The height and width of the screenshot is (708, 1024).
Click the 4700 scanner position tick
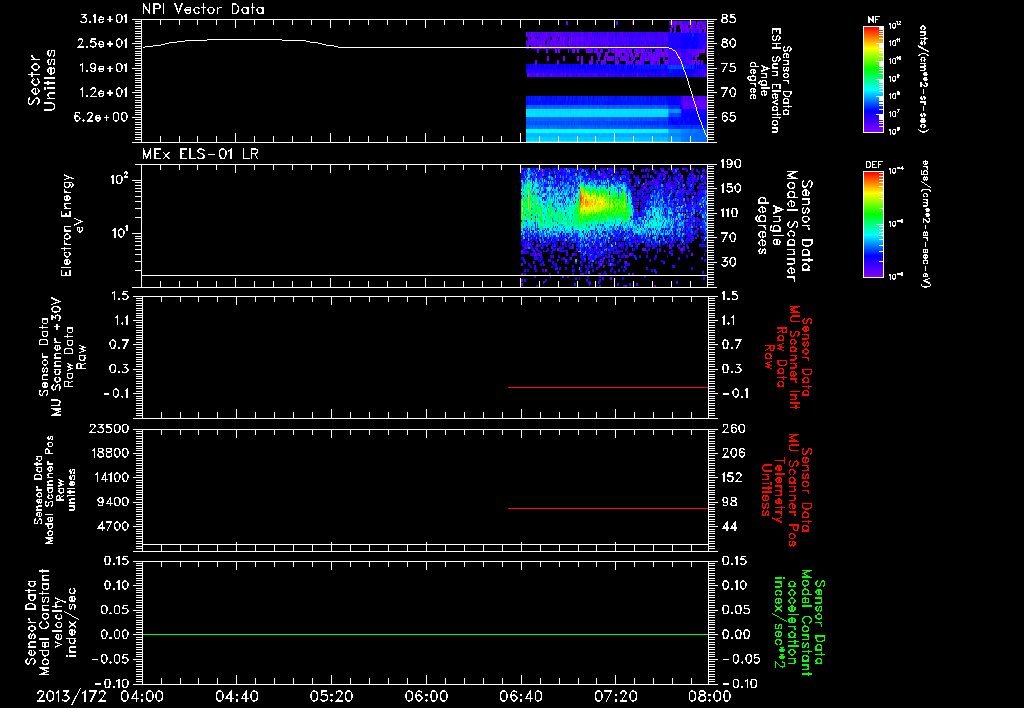click(x=113, y=526)
